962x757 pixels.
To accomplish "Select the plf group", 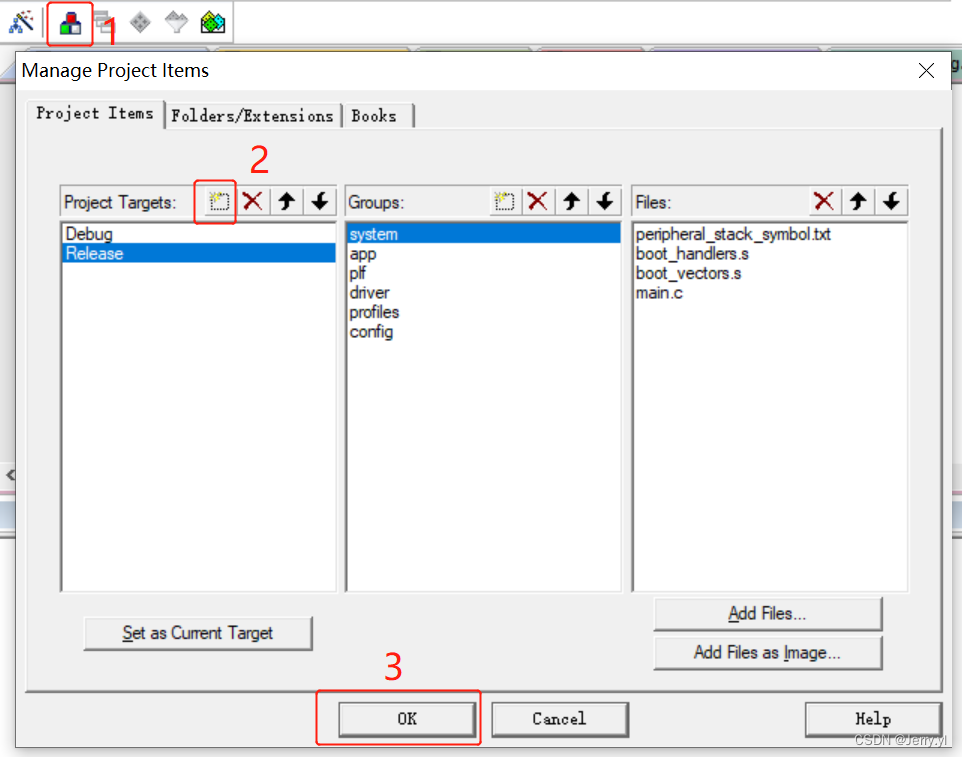I will [x=483, y=273].
